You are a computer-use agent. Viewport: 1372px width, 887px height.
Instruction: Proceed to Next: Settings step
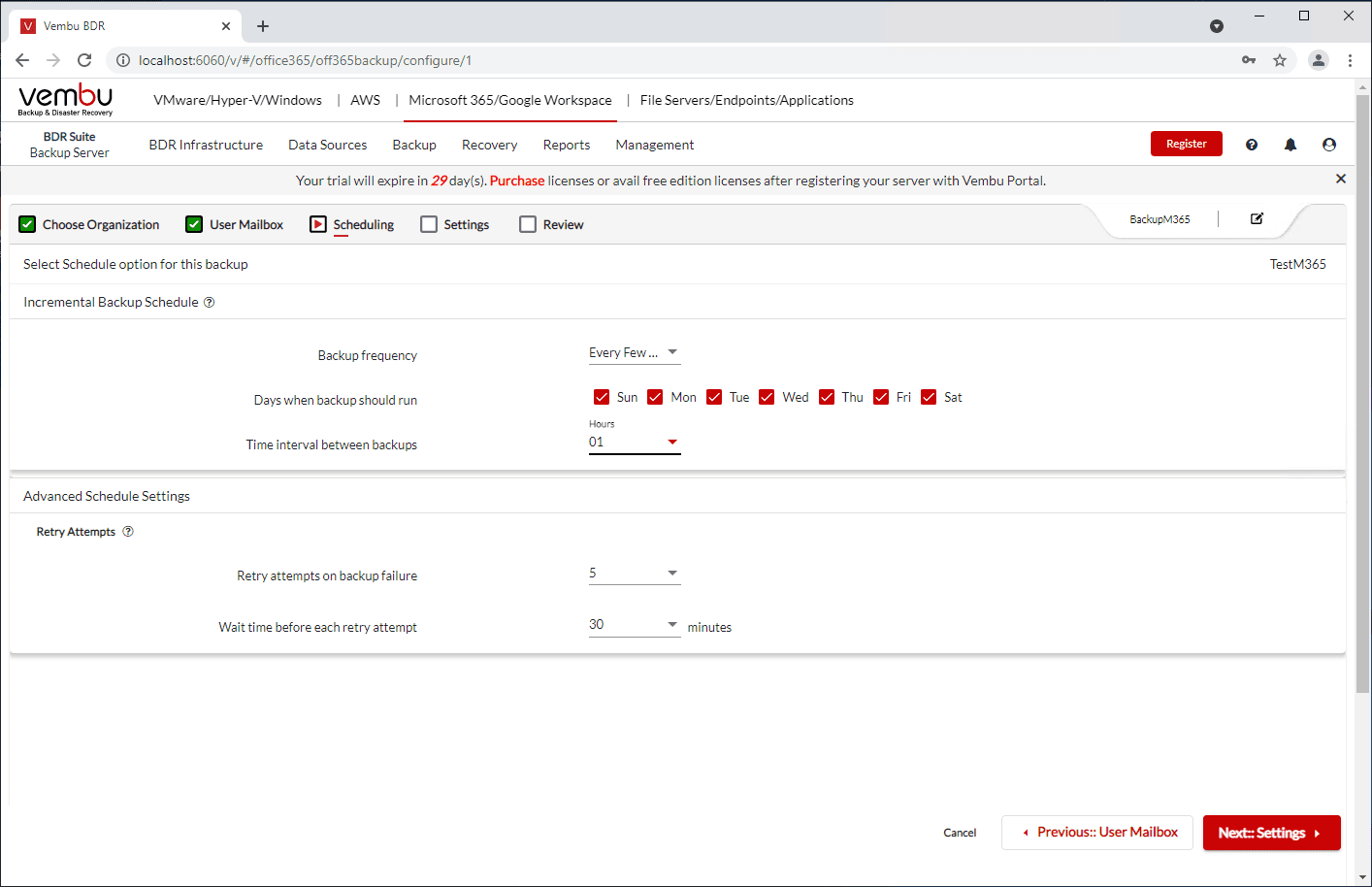click(x=1272, y=833)
